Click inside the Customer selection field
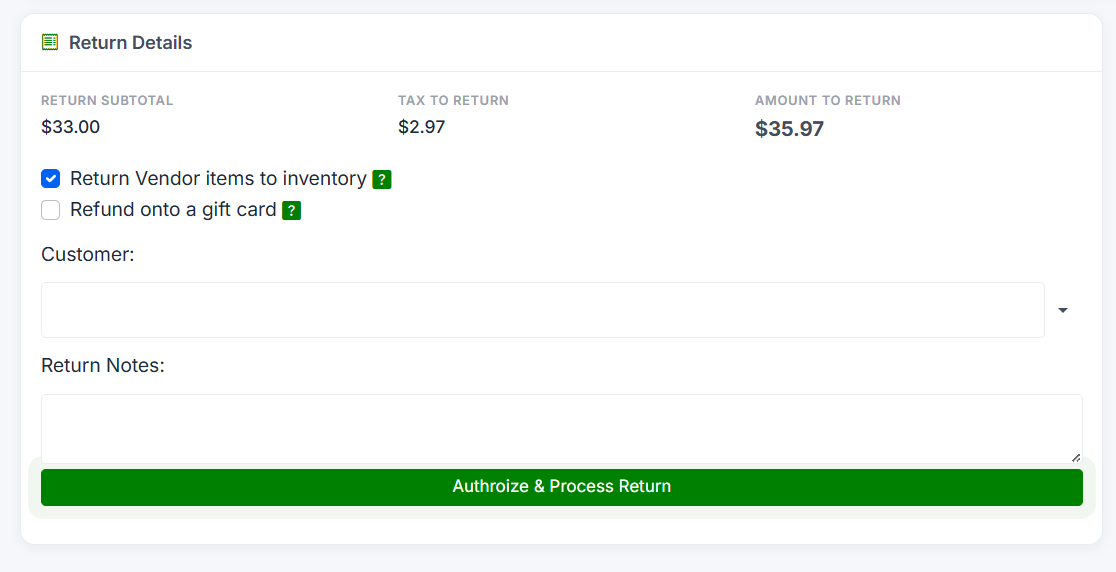1116x572 pixels. click(x=542, y=310)
